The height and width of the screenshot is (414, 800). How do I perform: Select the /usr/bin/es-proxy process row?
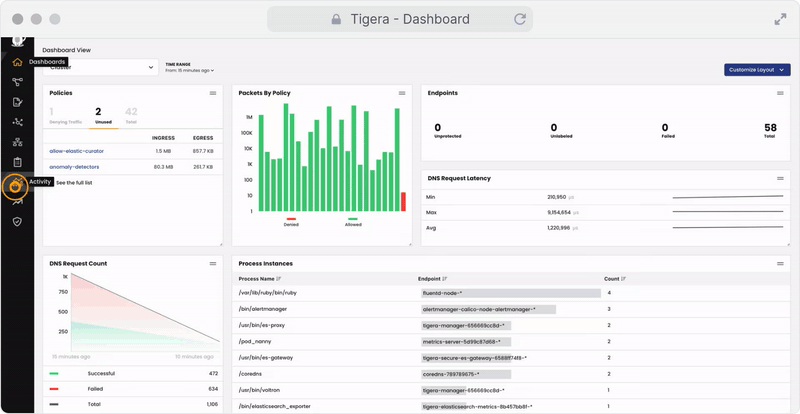coord(511,325)
